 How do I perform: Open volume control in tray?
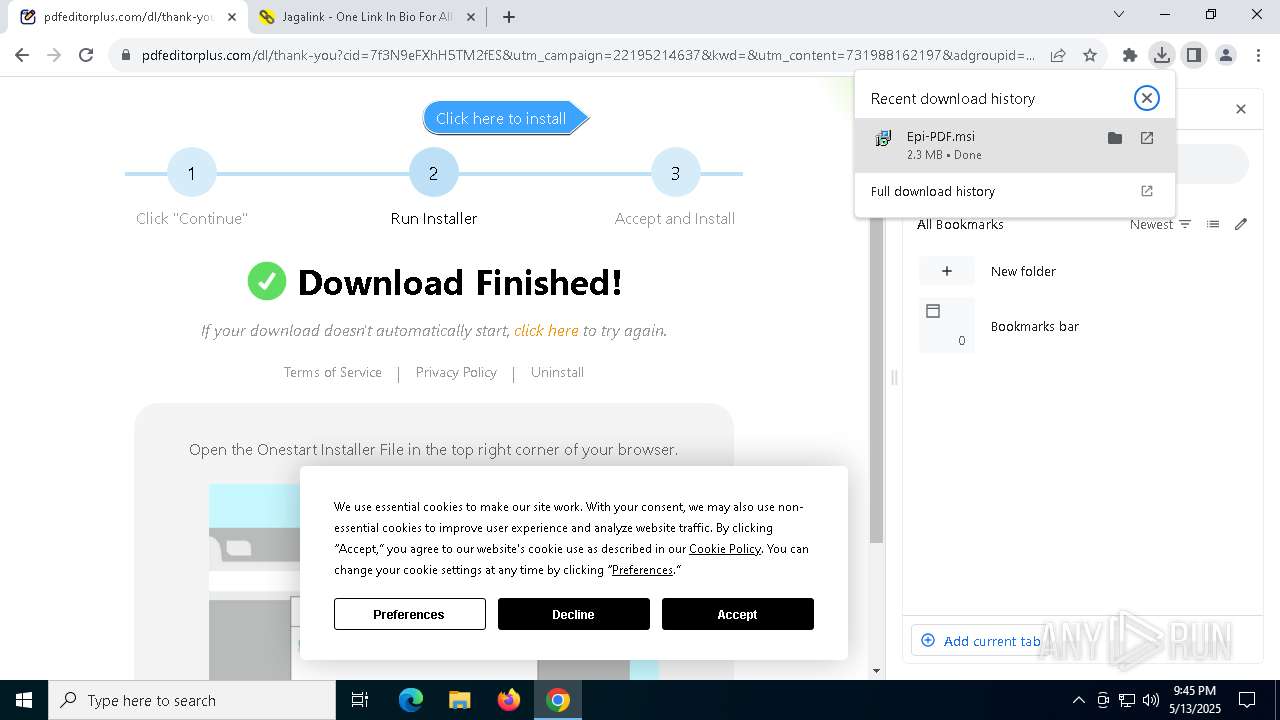pos(1151,700)
